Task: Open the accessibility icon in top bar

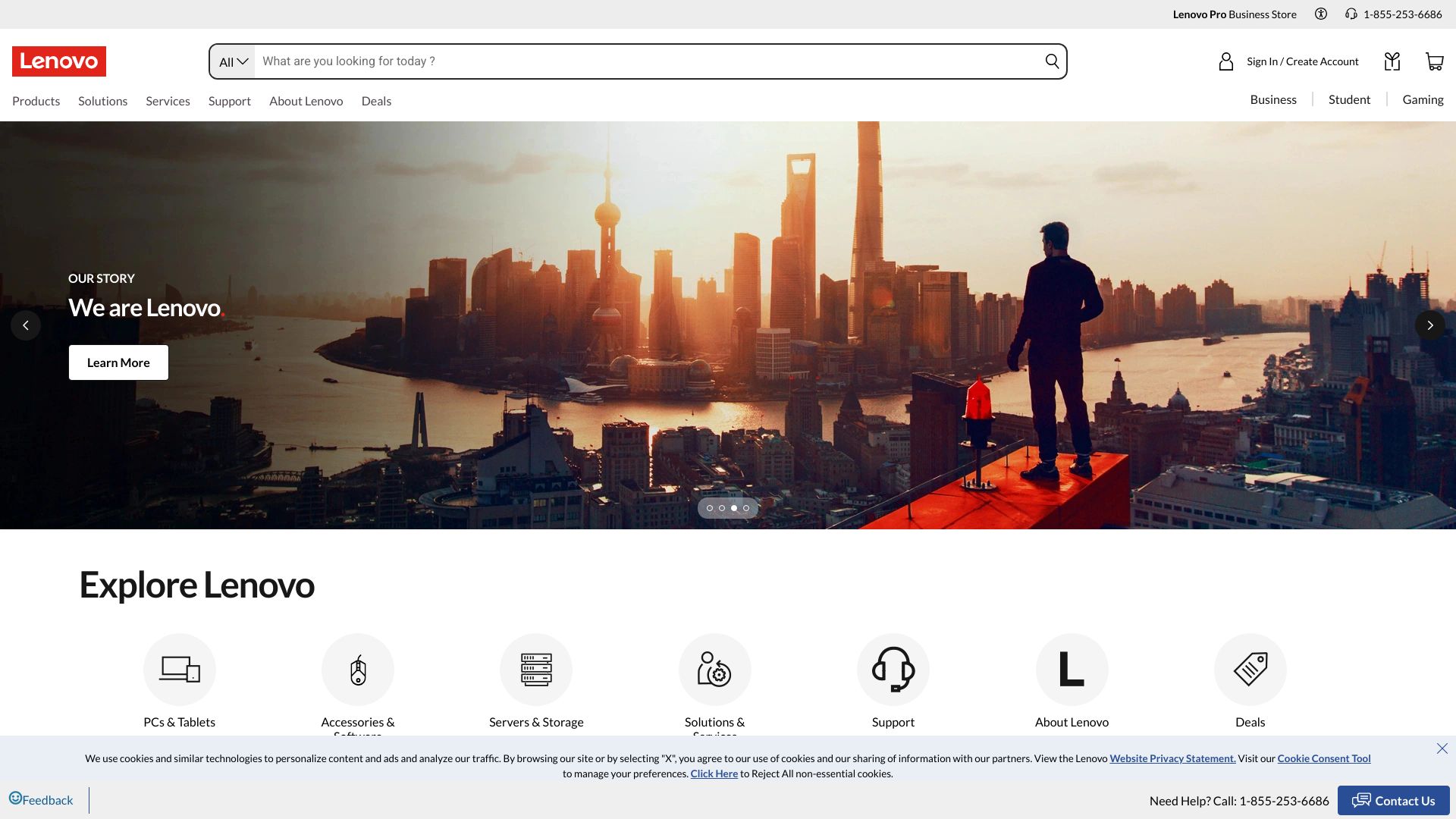Action: 1321,14
